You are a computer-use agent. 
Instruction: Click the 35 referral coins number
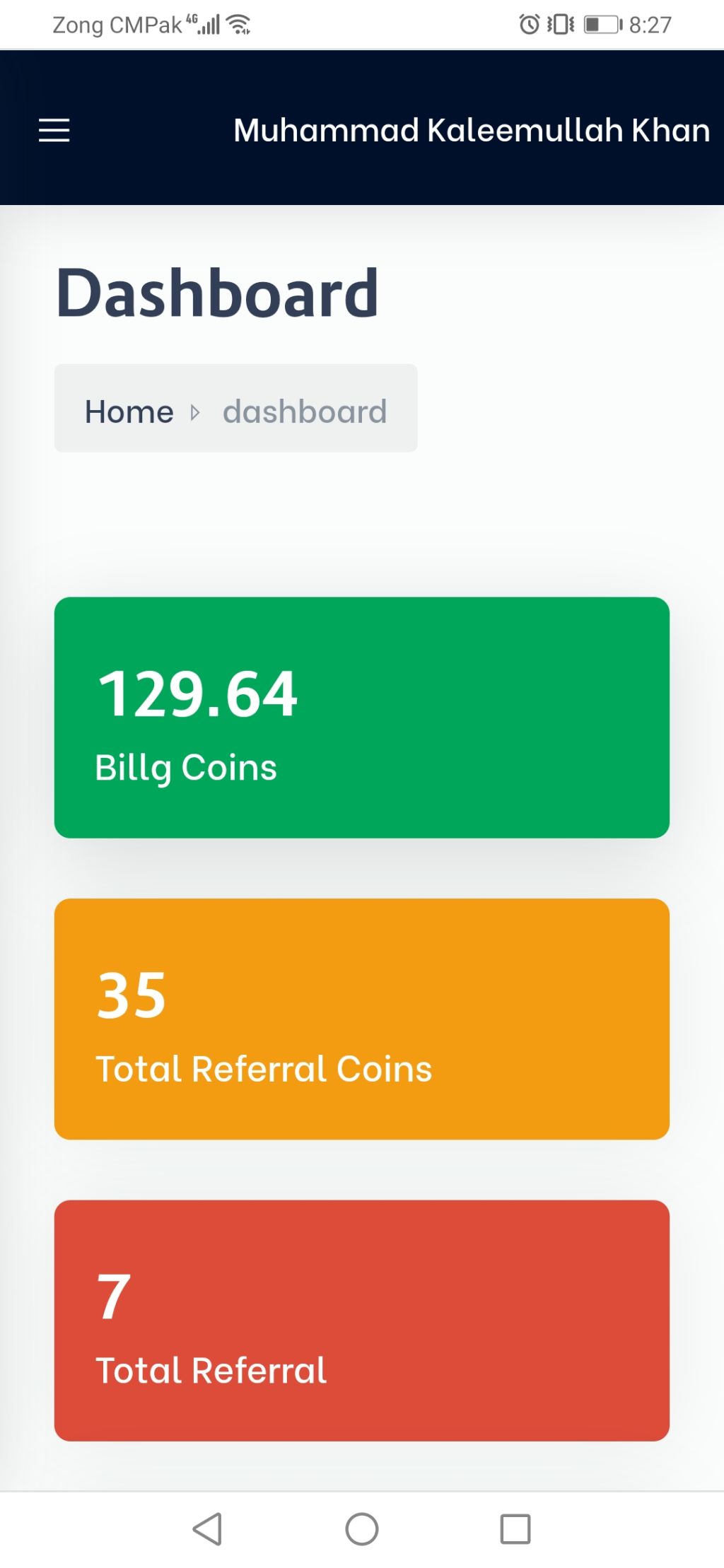(x=132, y=995)
